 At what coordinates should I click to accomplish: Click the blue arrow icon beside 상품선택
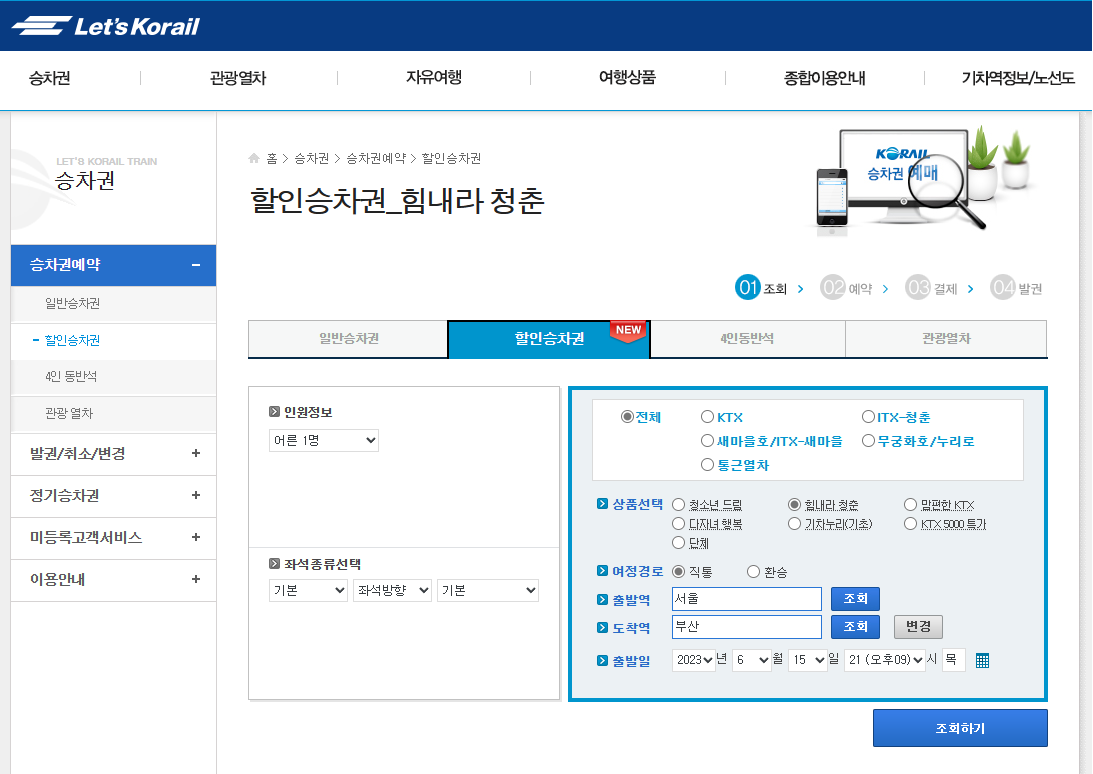coord(603,505)
